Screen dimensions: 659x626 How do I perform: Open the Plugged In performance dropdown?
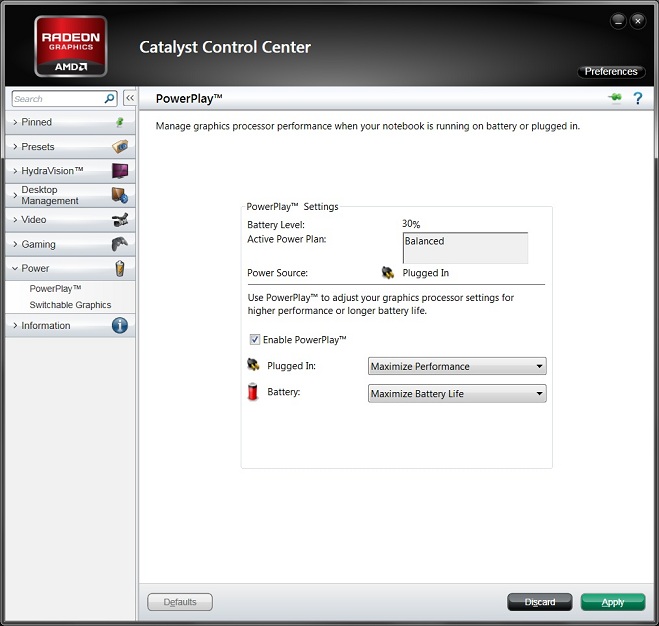pos(457,366)
